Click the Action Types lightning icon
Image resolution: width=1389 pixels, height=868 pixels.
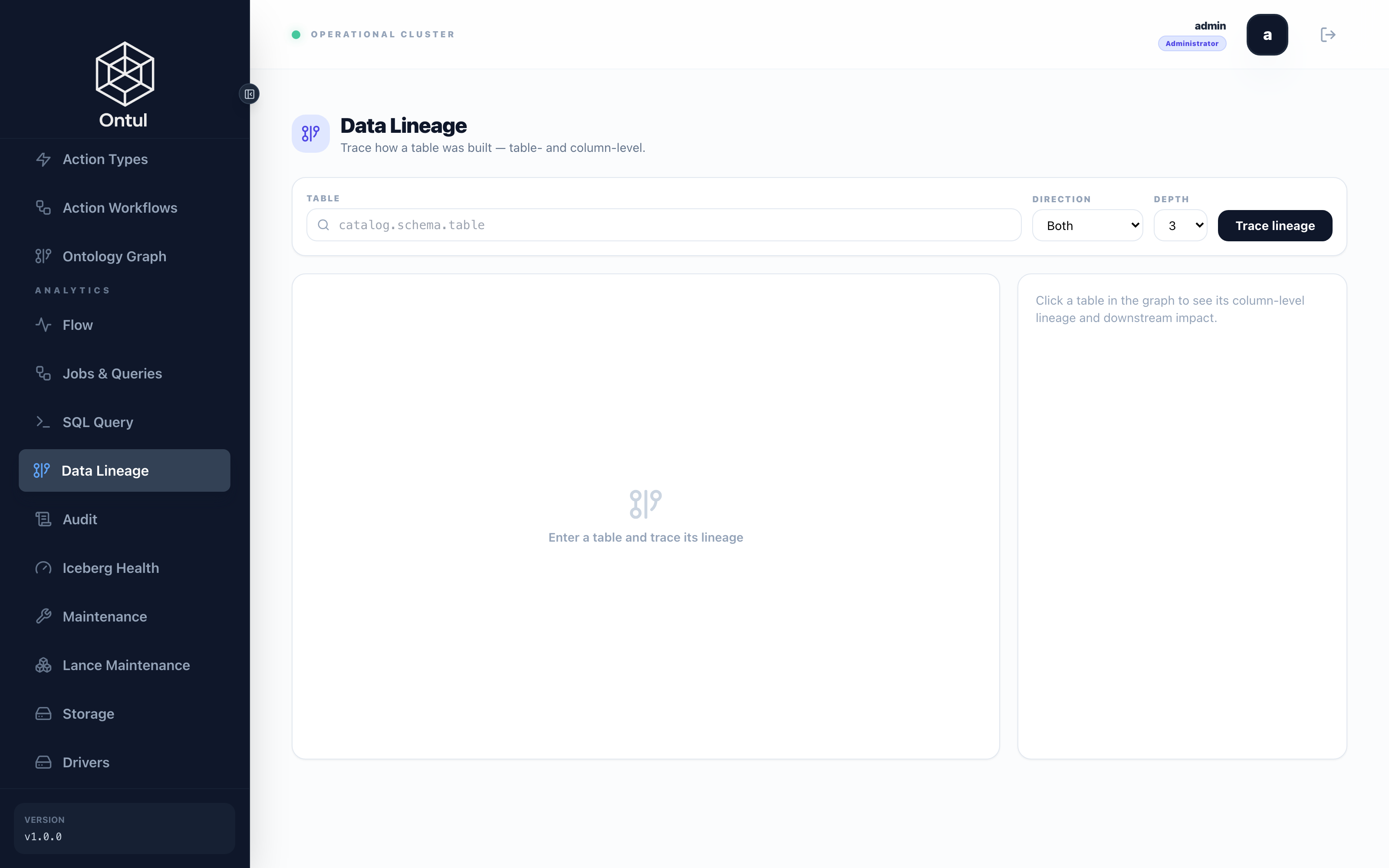click(x=43, y=160)
